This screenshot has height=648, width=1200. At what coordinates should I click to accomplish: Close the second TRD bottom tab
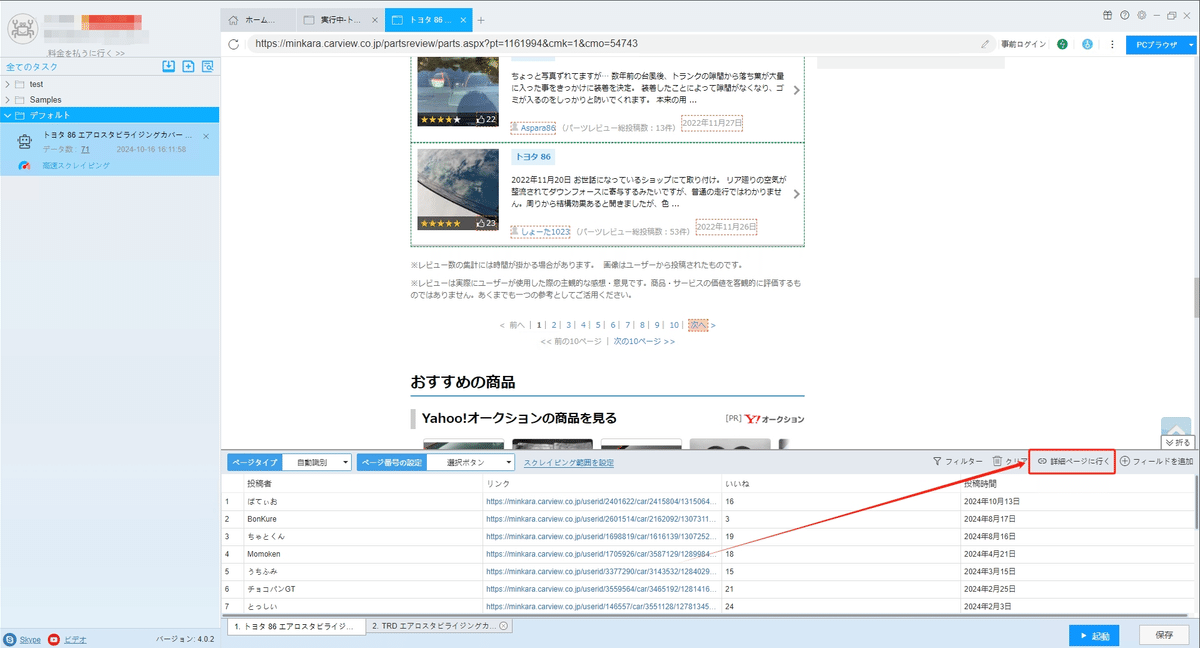(503, 626)
